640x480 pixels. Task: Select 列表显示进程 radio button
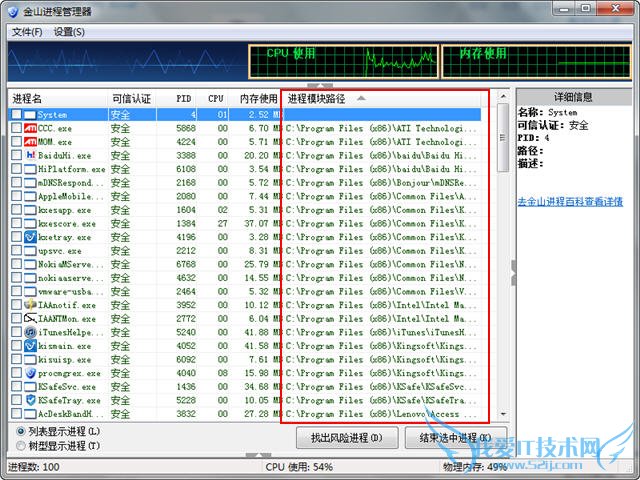tap(20, 431)
